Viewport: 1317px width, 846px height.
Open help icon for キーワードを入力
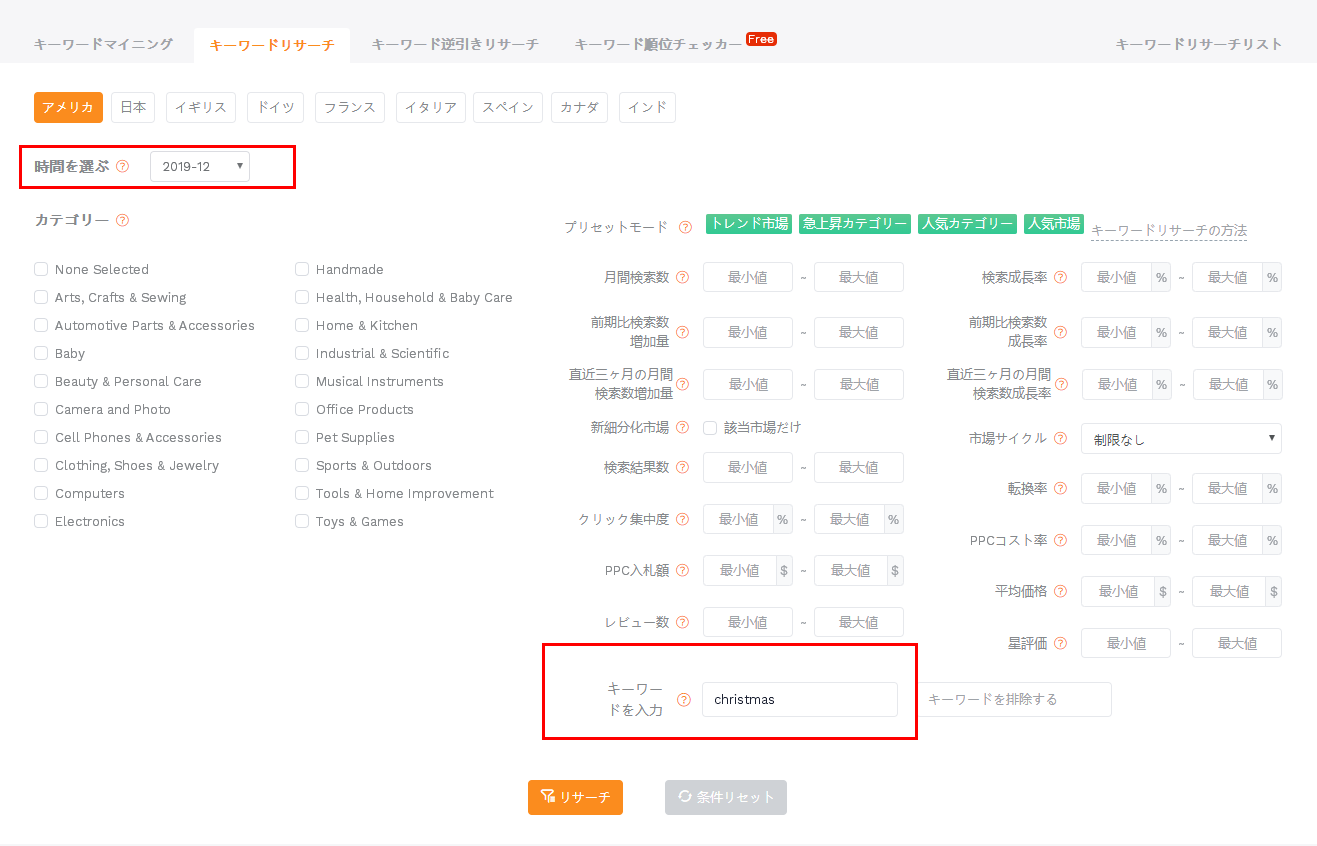684,700
